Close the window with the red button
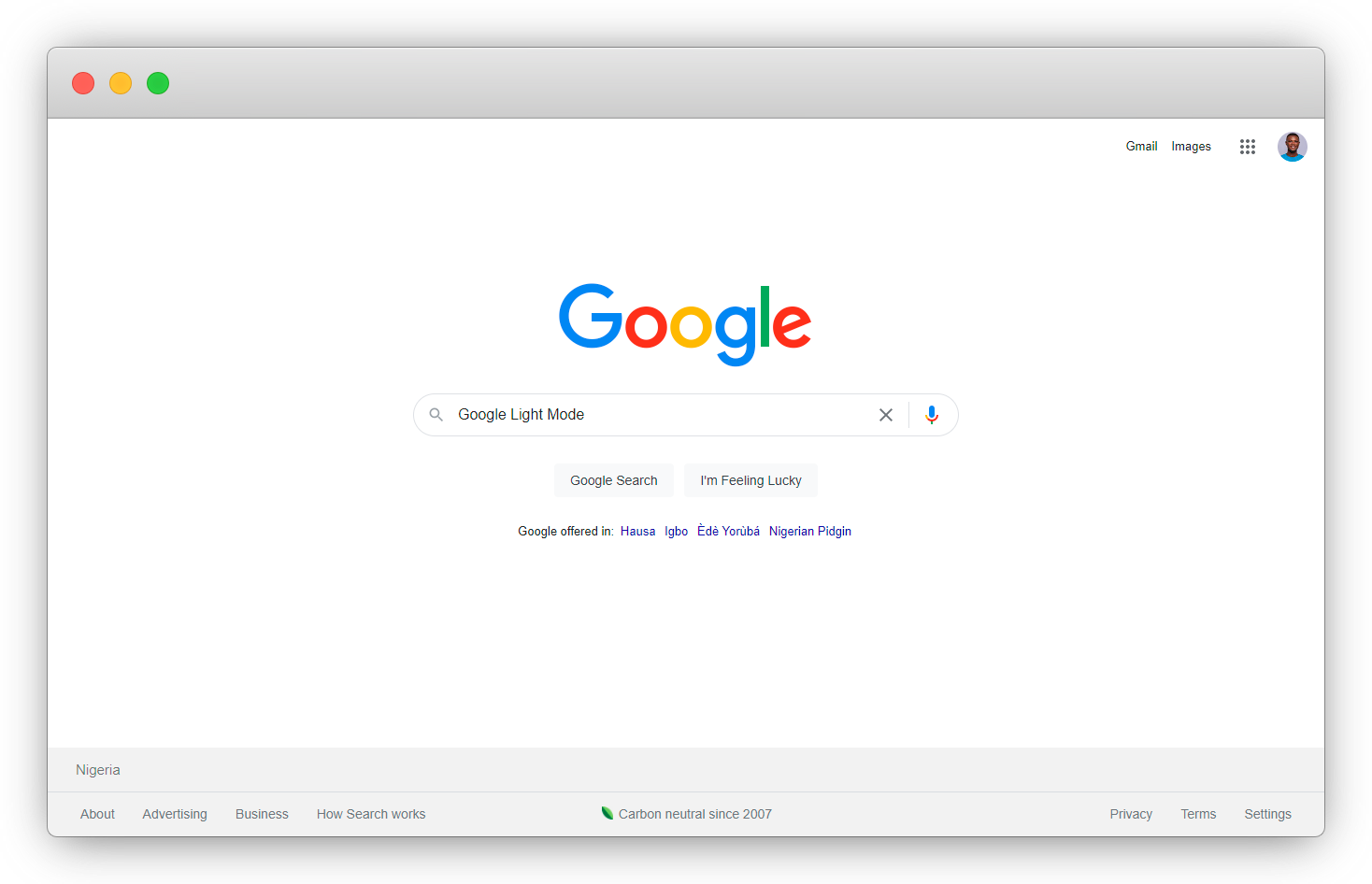The width and height of the screenshot is (1372, 884). (83, 83)
